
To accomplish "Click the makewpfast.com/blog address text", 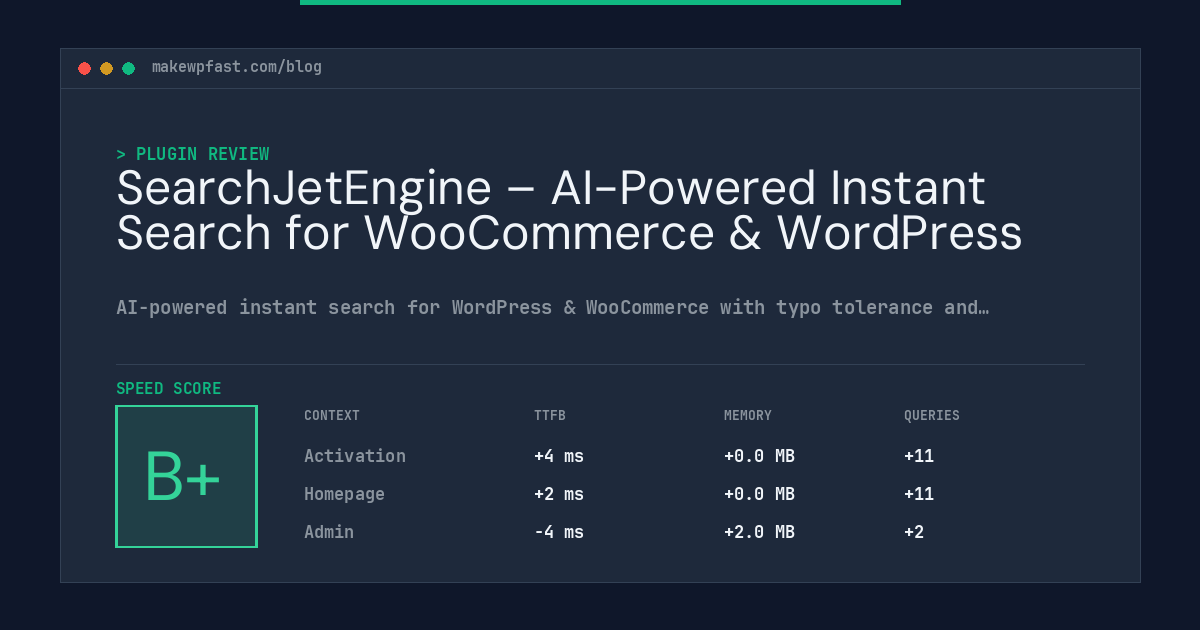I will (237, 67).
